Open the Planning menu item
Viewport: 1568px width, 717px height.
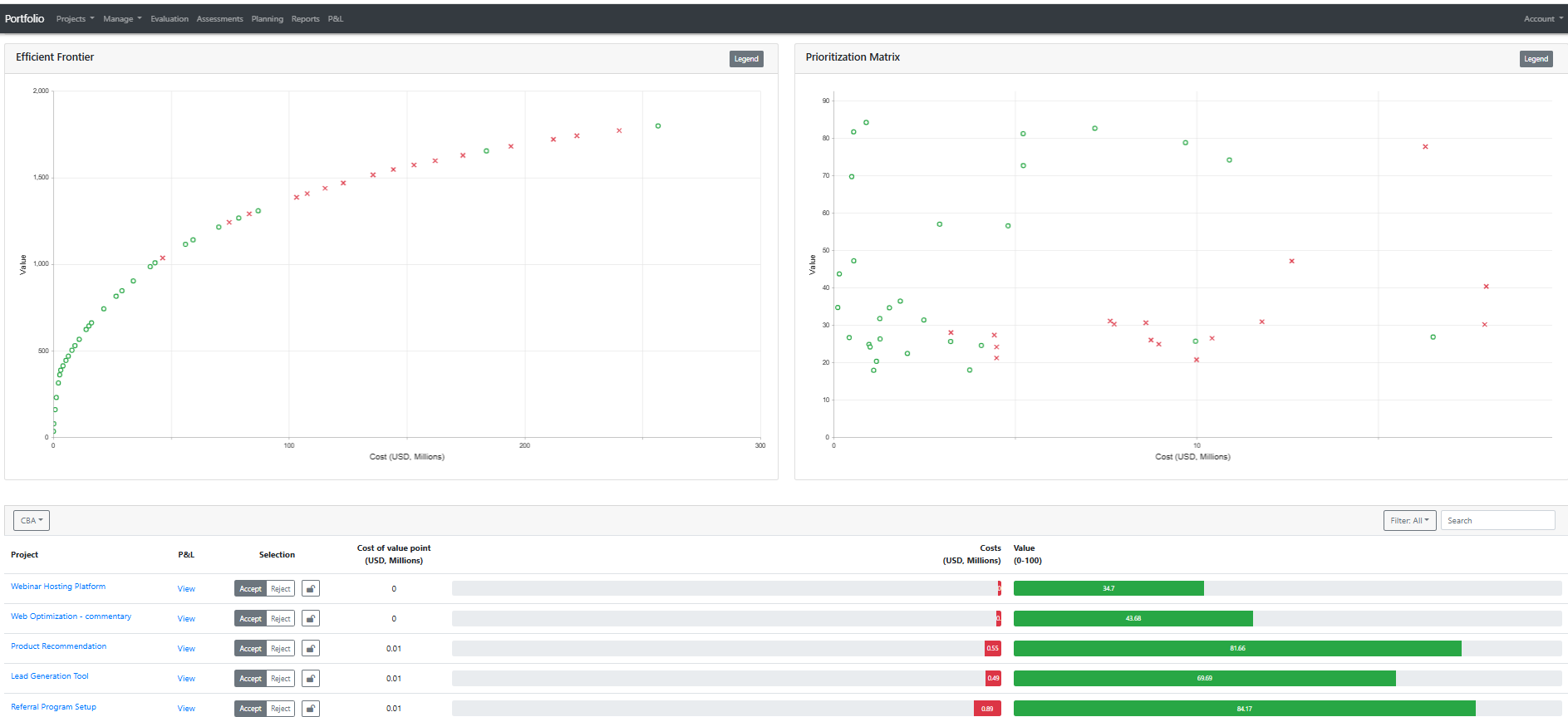click(x=268, y=19)
